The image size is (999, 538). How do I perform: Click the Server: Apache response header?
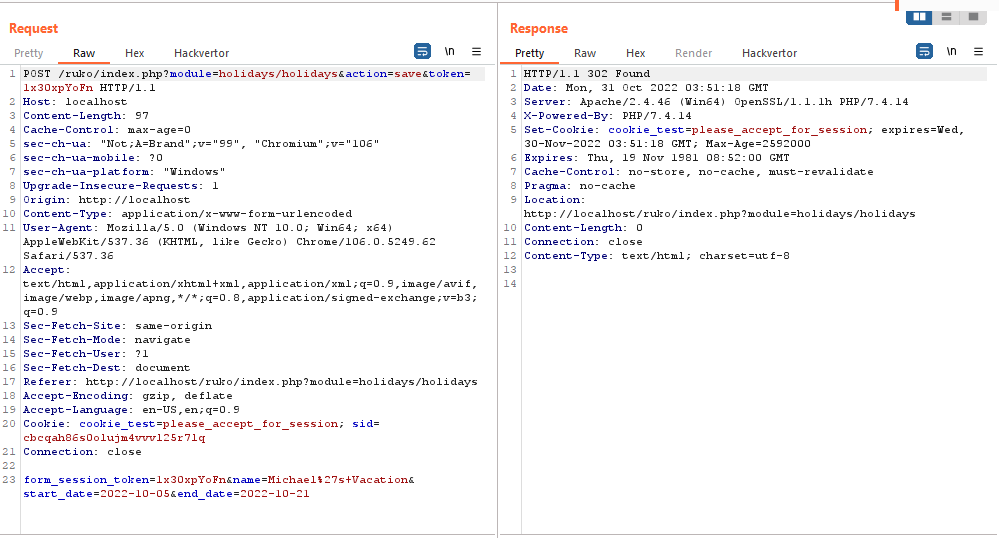click(x=716, y=101)
